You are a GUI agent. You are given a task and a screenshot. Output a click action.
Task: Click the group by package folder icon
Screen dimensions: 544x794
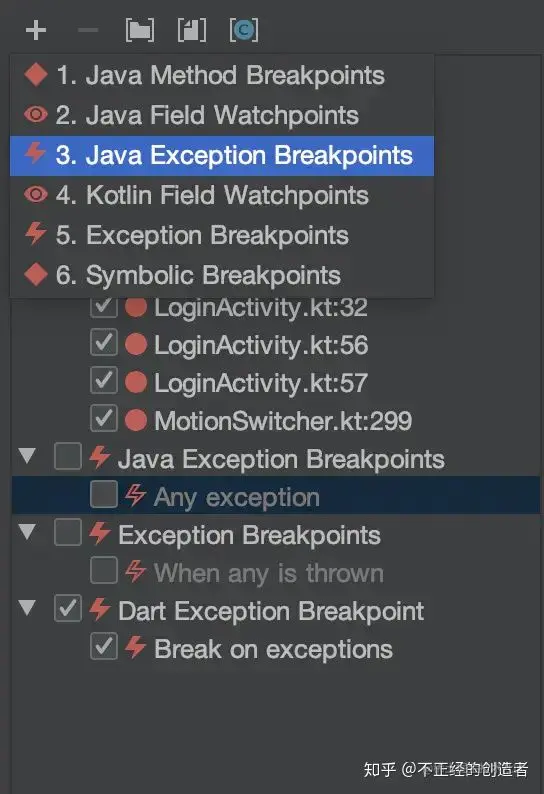pyautogui.click(x=140, y=30)
